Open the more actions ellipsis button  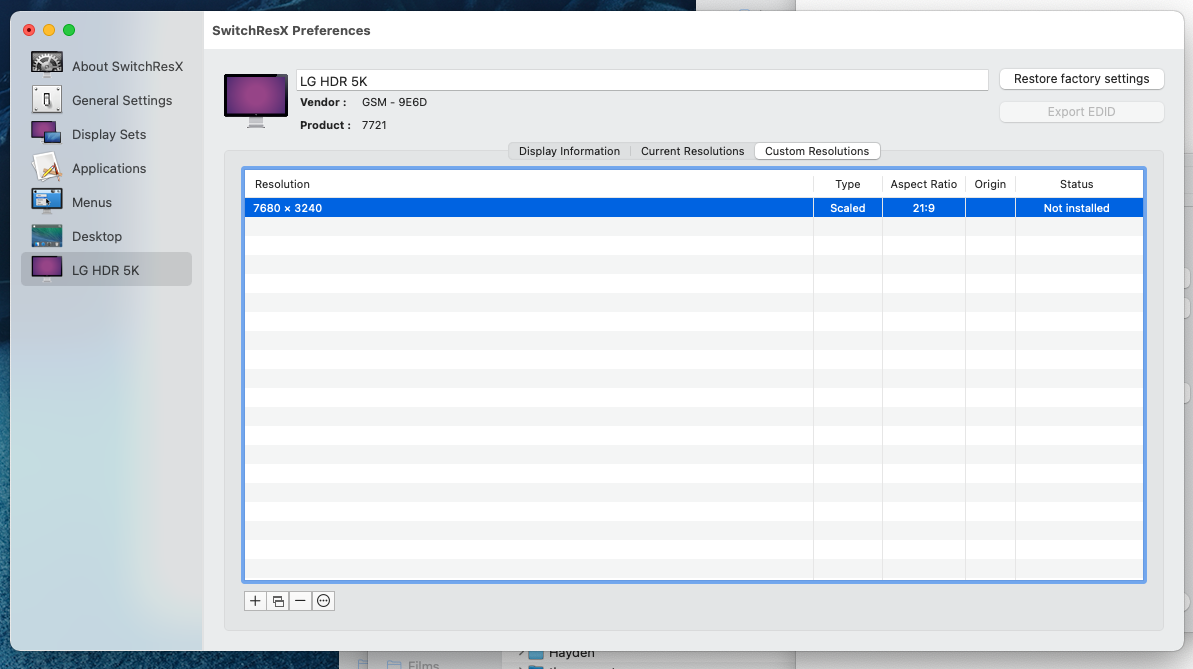click(x=323, y=601)
